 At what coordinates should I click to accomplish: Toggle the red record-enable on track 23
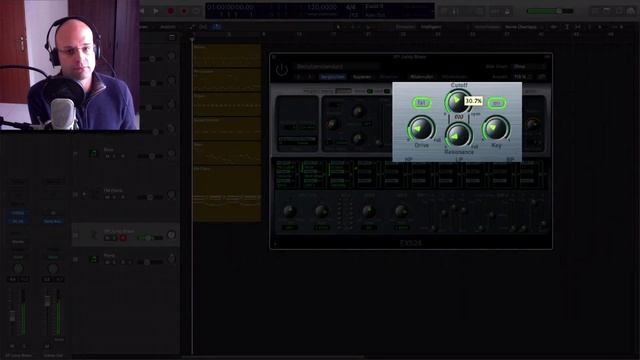coord(123,238)
